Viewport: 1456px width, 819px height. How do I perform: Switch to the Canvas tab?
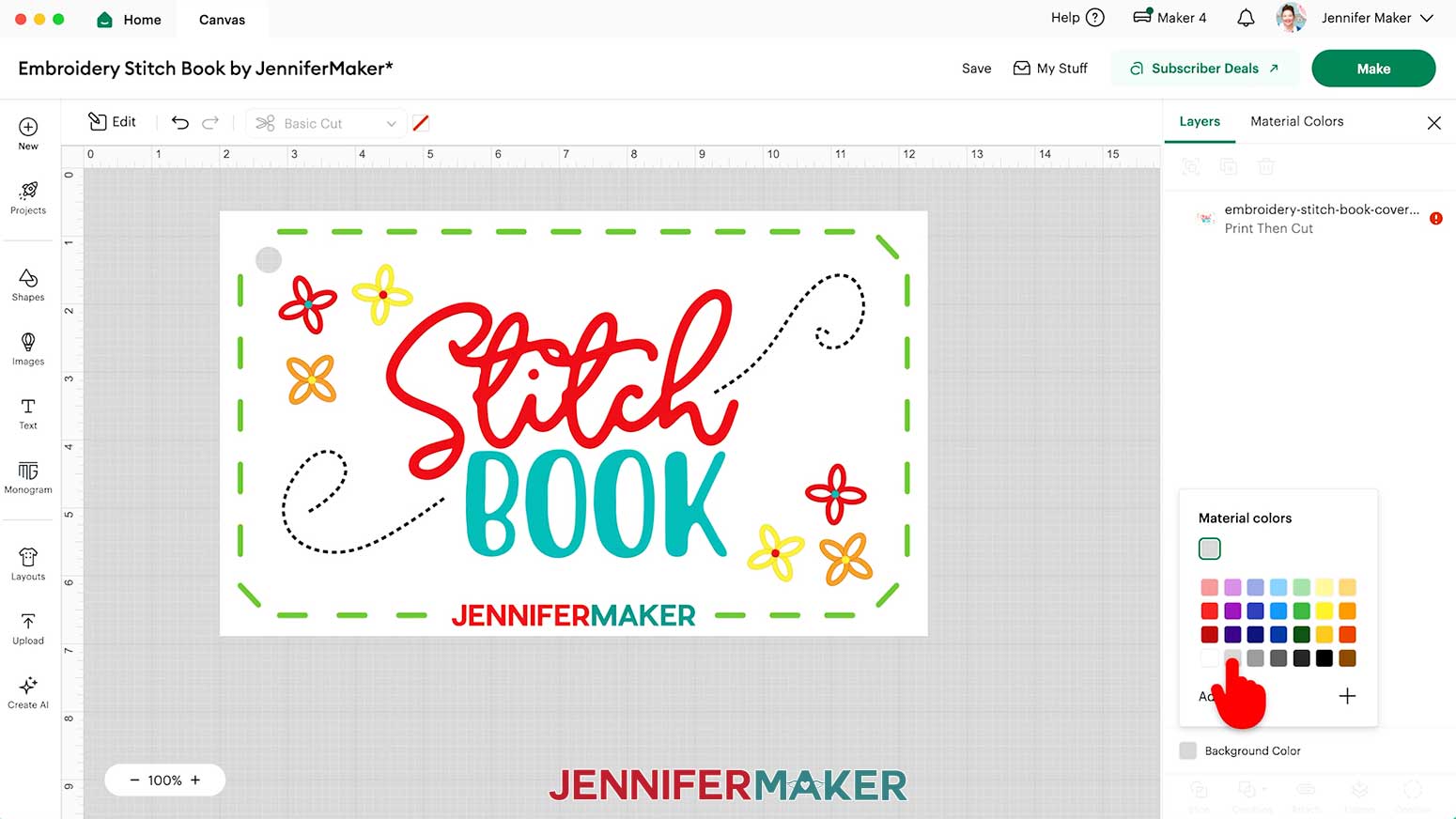[222, 19]
